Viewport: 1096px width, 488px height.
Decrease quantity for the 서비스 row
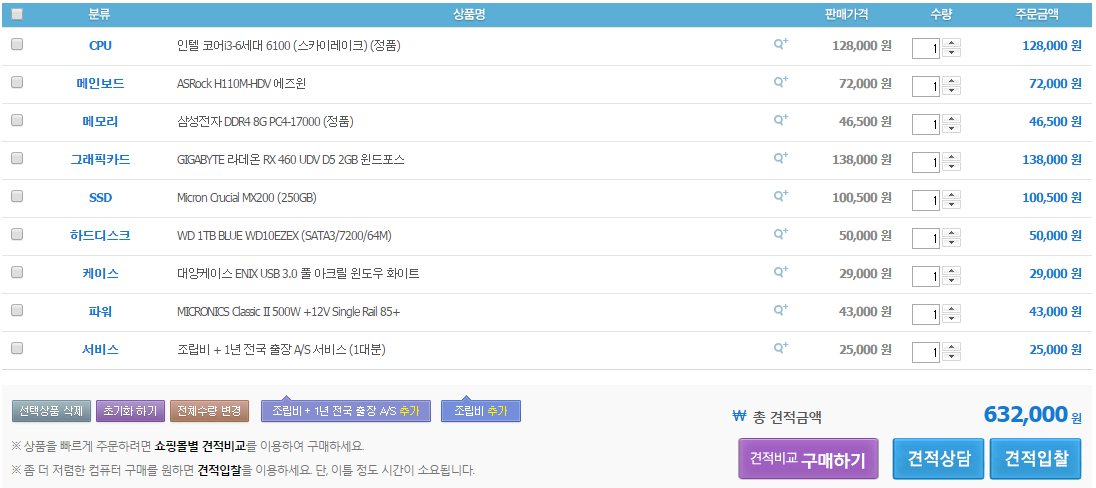tap(951, 357)
